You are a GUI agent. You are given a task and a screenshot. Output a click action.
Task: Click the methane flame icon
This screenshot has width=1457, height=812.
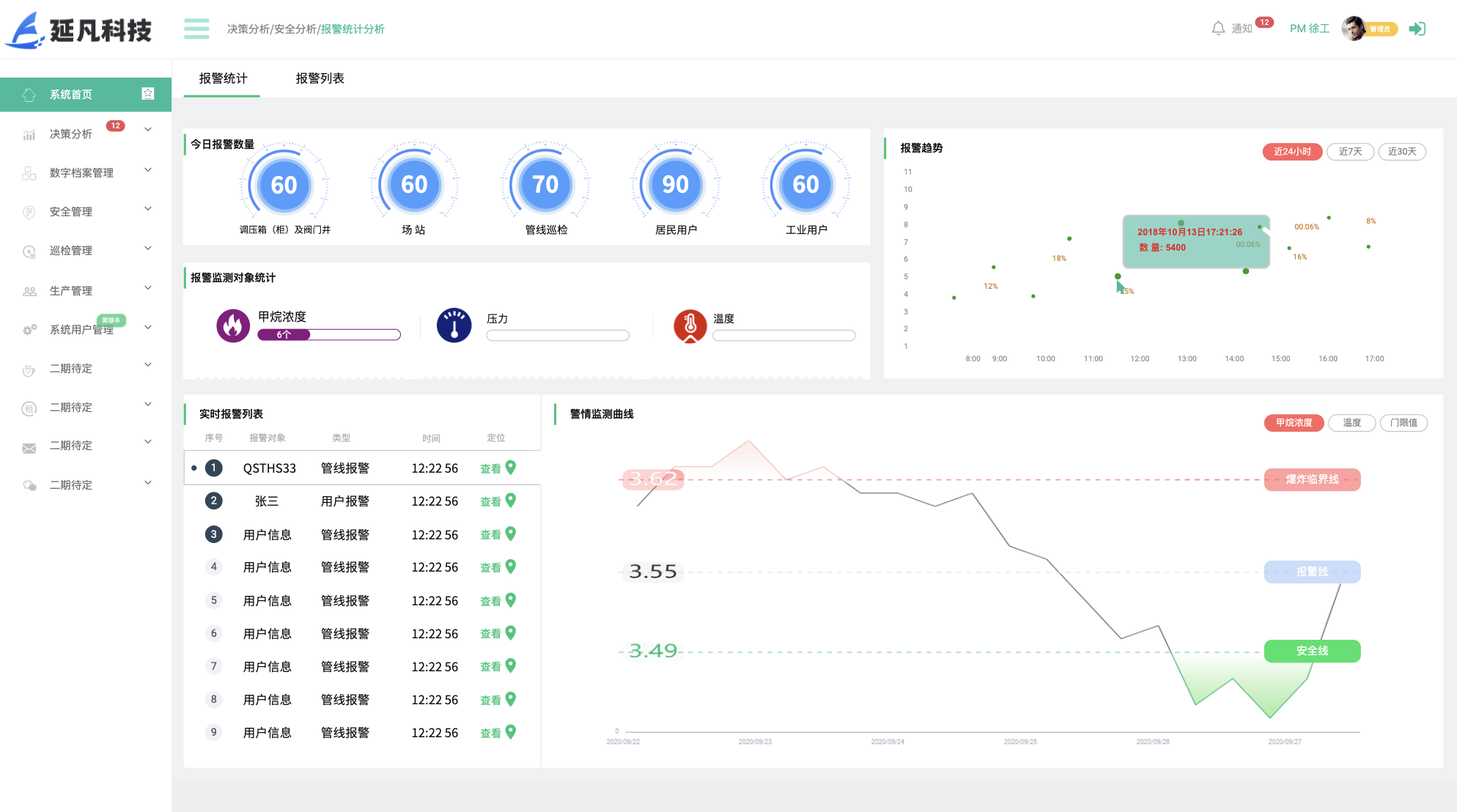coord(233,325)
